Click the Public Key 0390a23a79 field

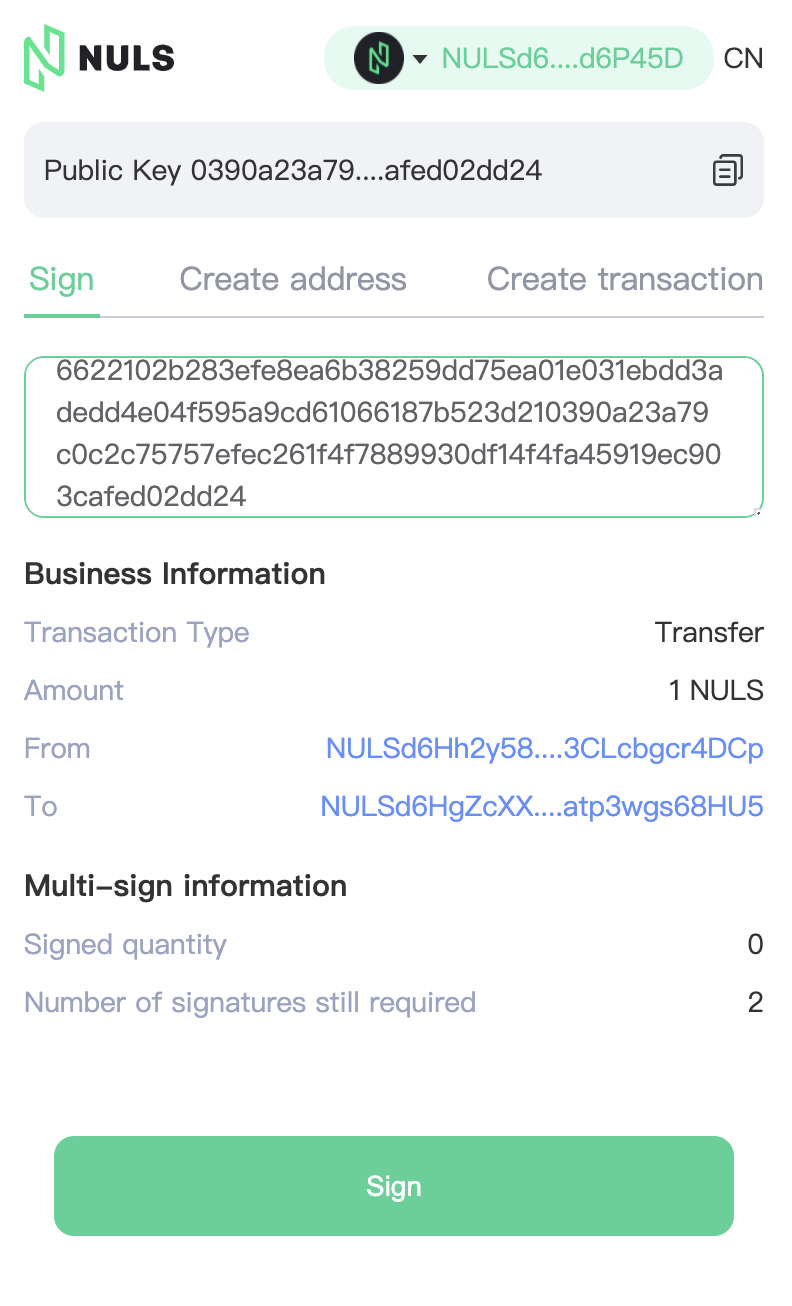[x=394, y=170]
